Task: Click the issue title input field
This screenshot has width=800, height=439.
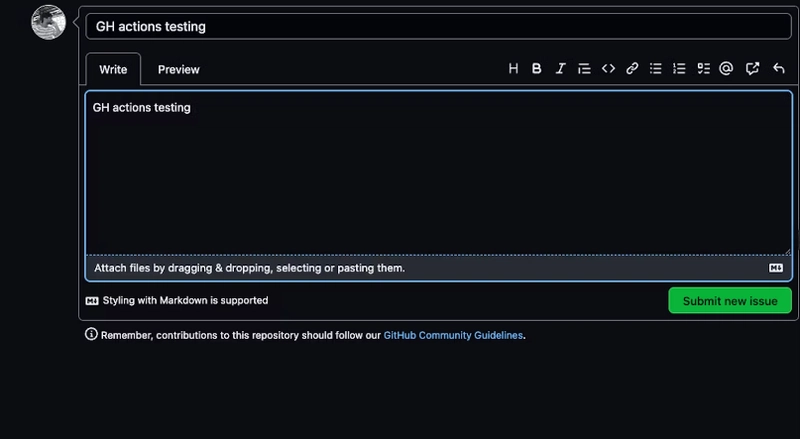Action: (438, 27)
